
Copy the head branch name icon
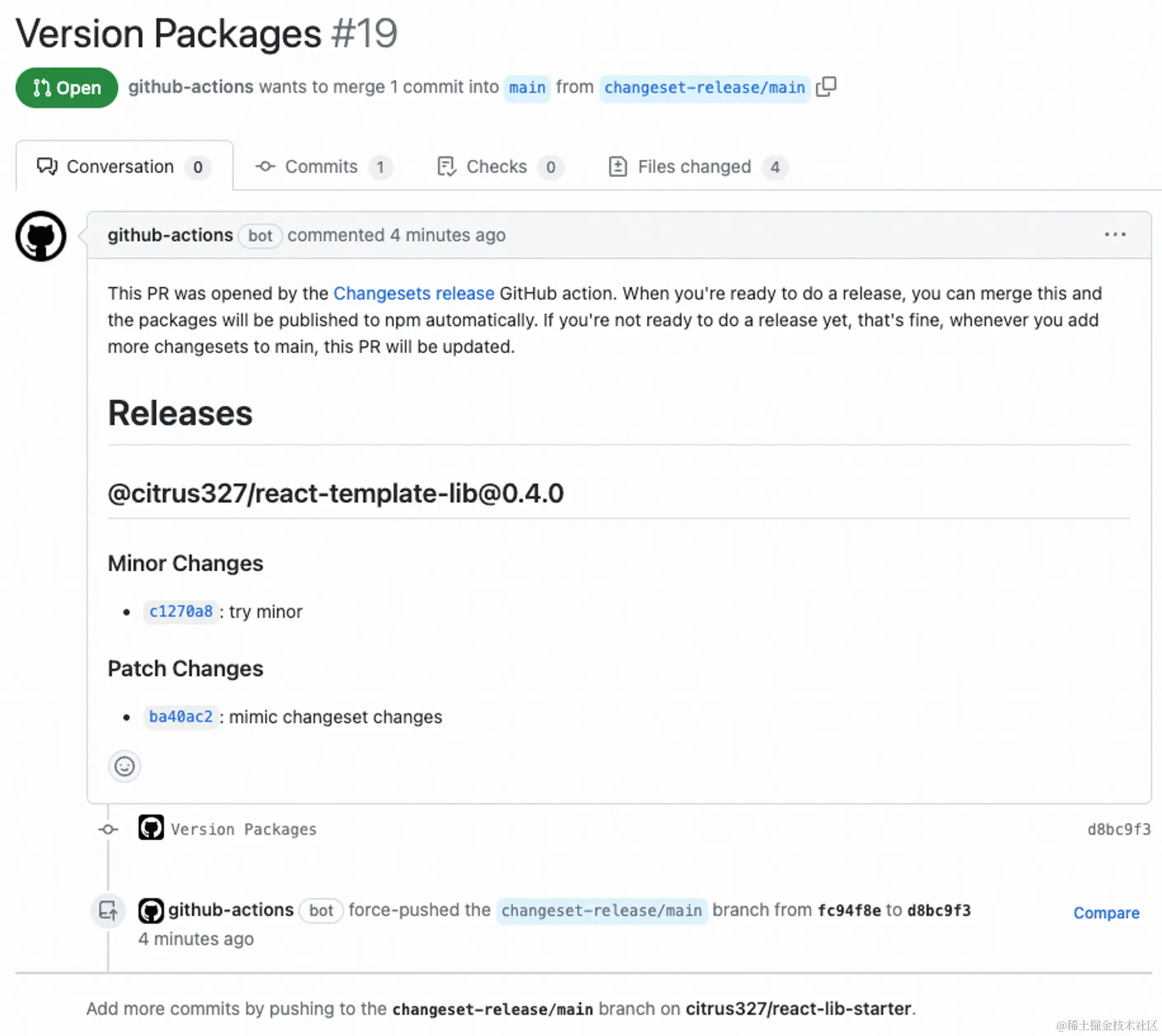pyautogui.click(x=826, y=87)
